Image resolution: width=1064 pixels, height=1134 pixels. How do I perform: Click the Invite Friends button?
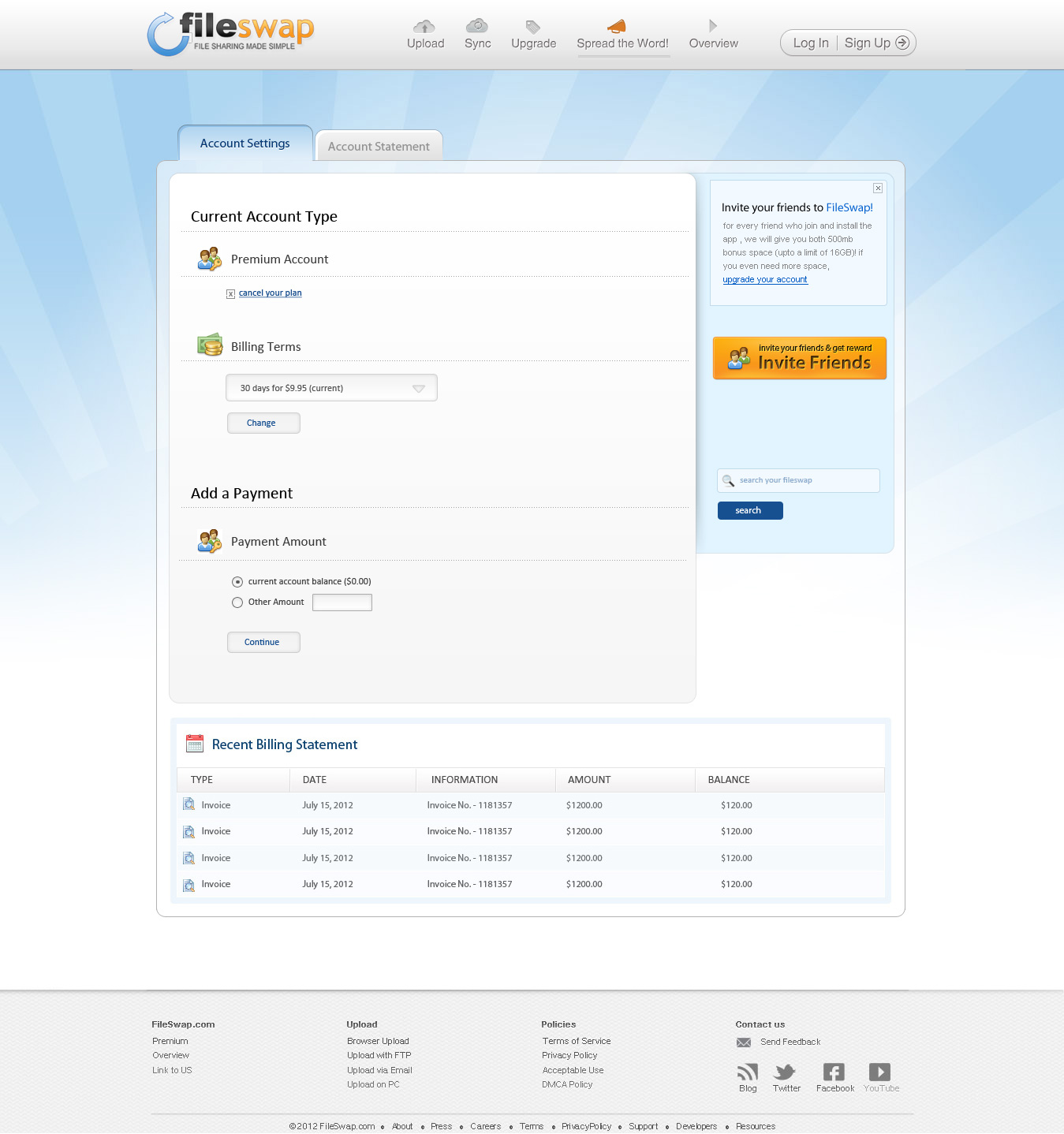click(800, 358)
